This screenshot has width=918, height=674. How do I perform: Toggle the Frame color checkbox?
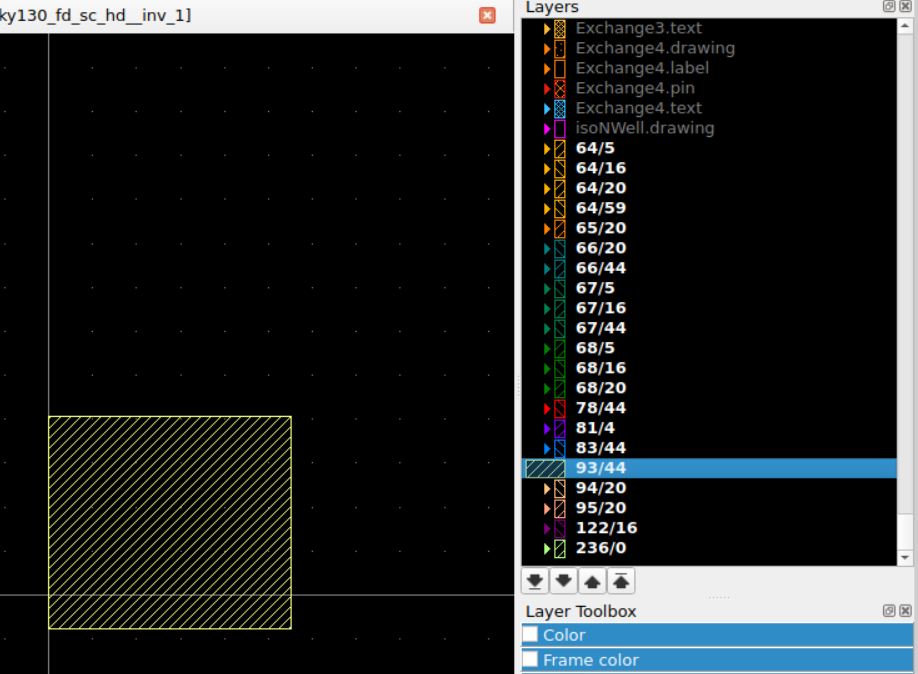click(x=531, y=660)
